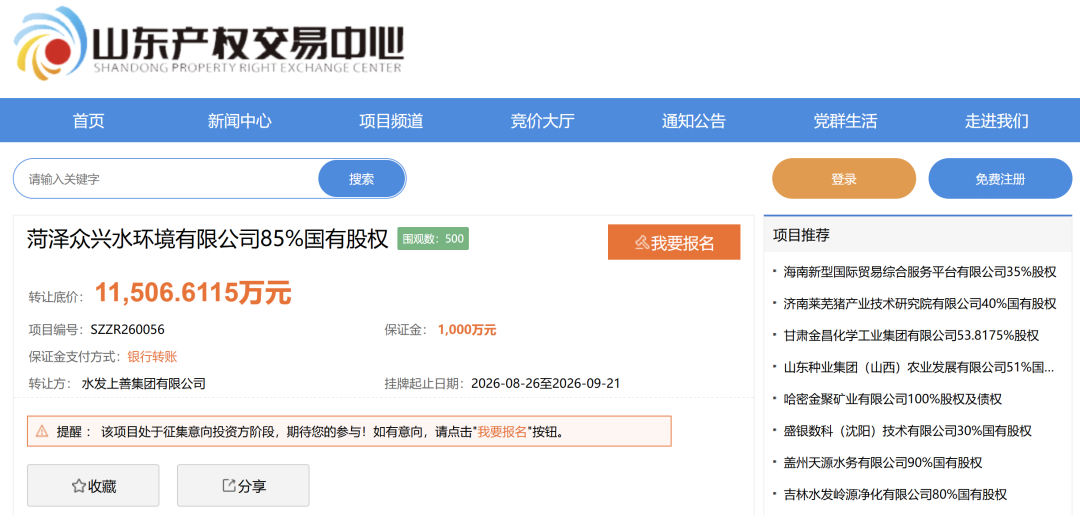Open 通知公告 navigation item
This screenshot has width=1080, height=515.
(x=694, y=121)
